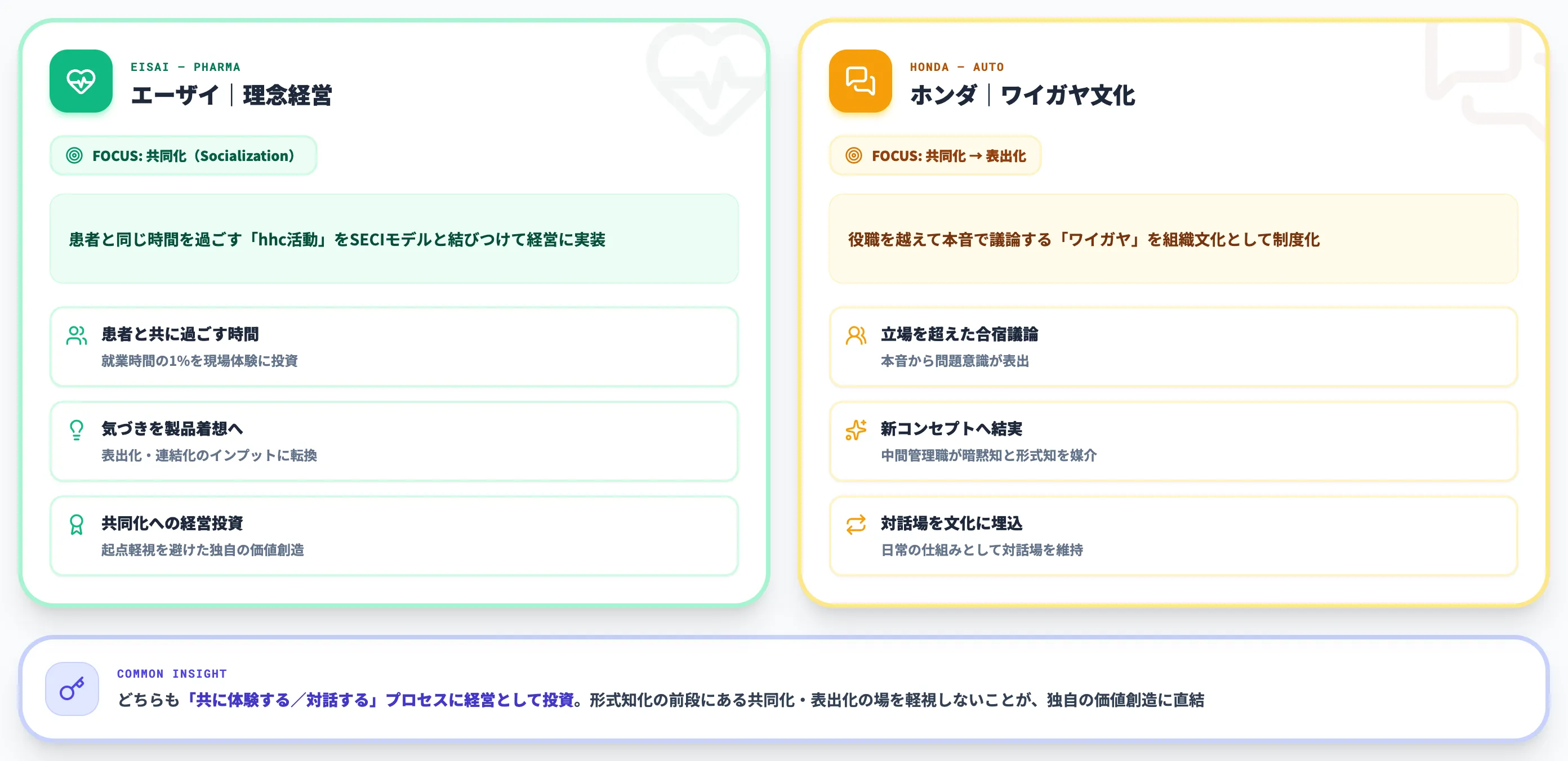Click the target icon in the orange FOCUS badge
The width and height of the screenshot is (1568, 761).
tap(853, 156)
